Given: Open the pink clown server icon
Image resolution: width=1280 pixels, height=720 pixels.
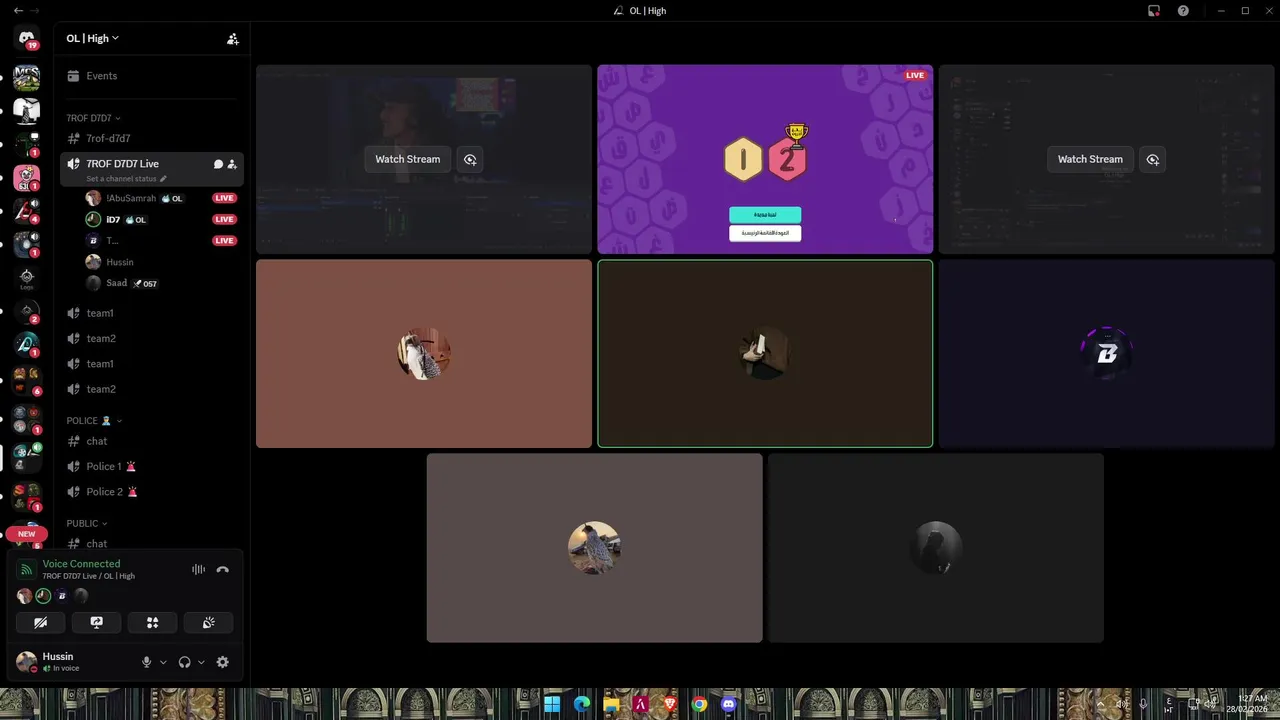Looking at the screenshot, I should (27, 179).
